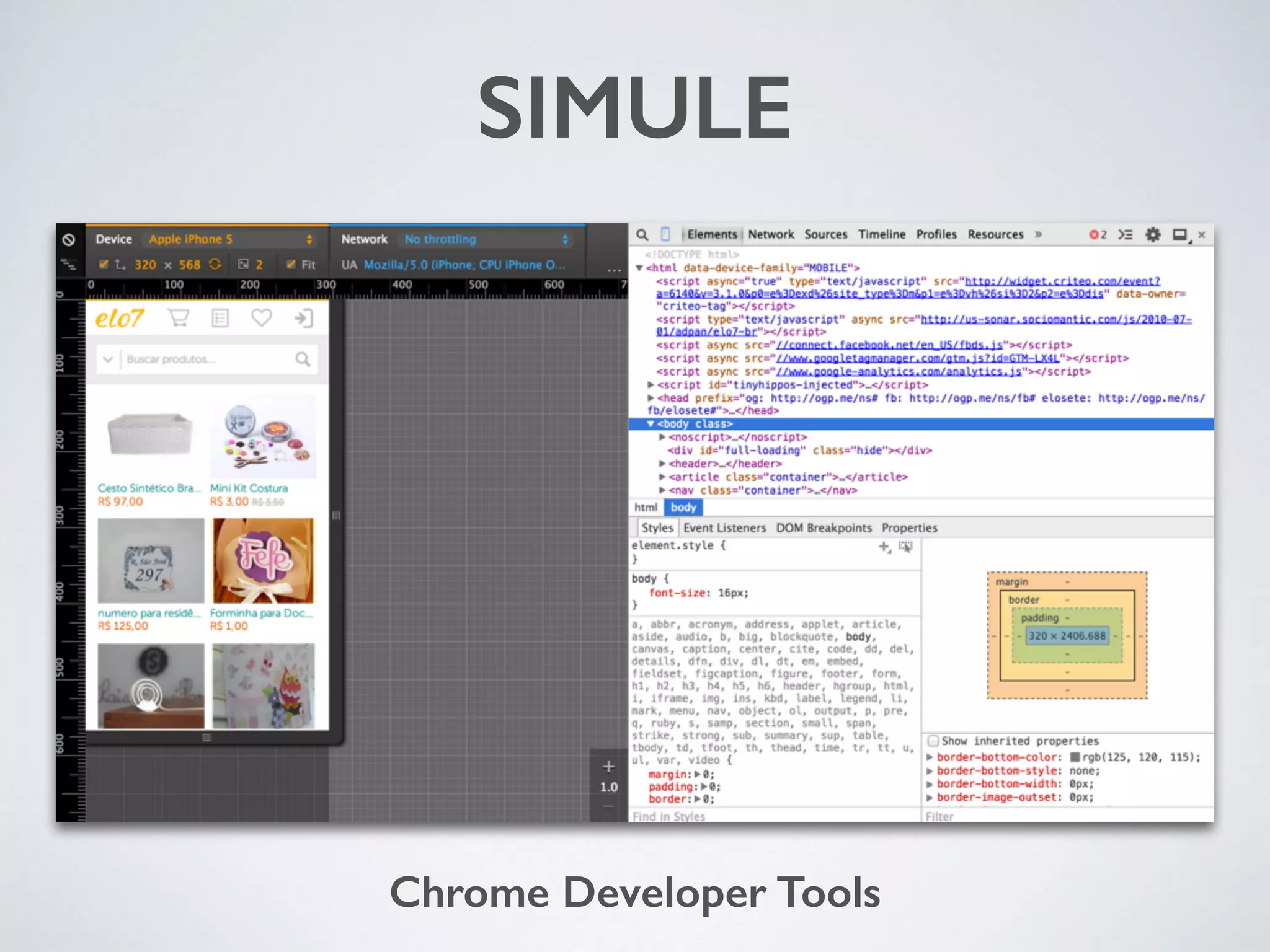Open the Device dropdown Apple iPhone 5
This screenshot has height=952, width=1270.
click(x=231, y=239)
